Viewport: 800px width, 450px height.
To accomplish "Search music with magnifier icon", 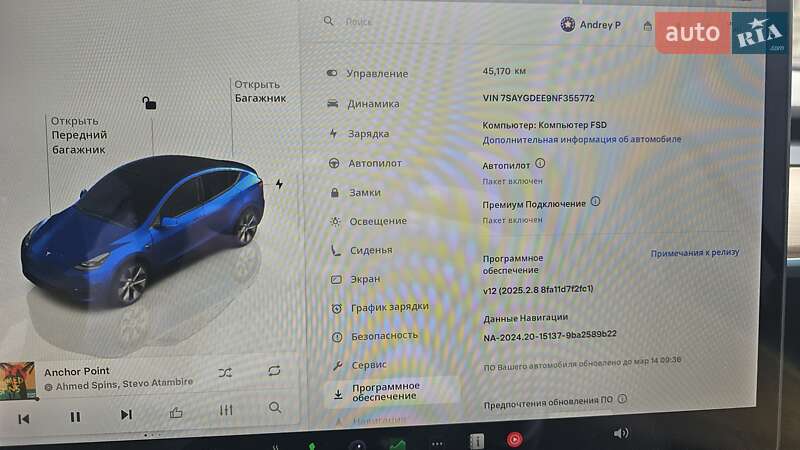I will click(275, 408).
